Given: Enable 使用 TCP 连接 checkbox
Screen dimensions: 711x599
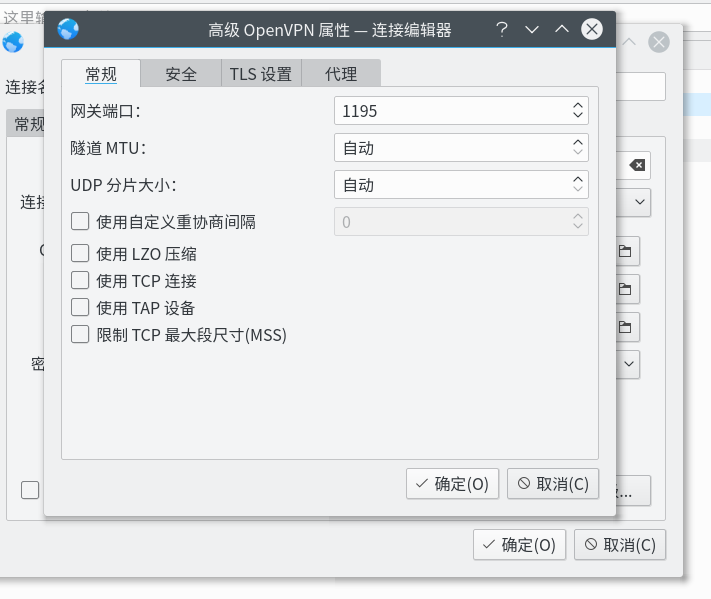Looking at the screenshot, I should tap(80, 281).
